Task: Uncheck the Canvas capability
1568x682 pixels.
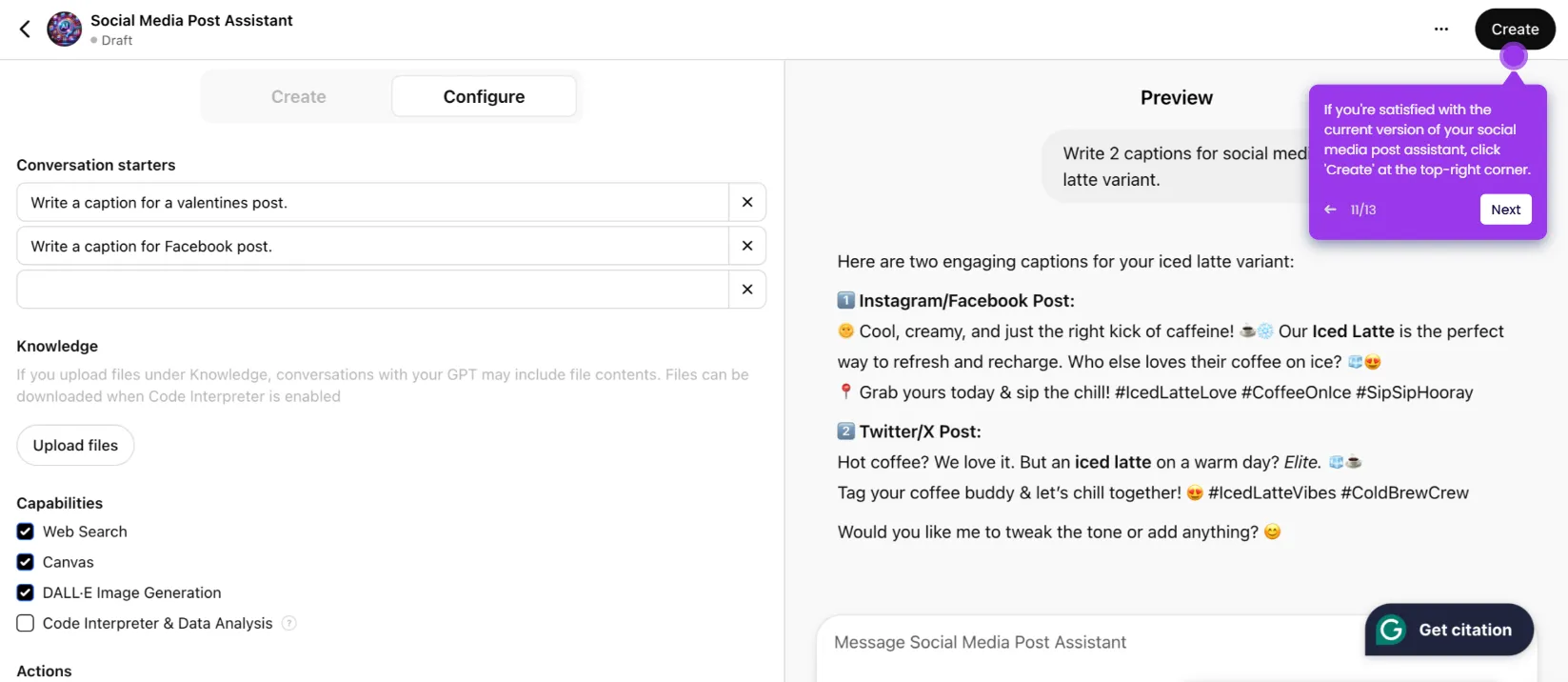Action: (26, 562)
